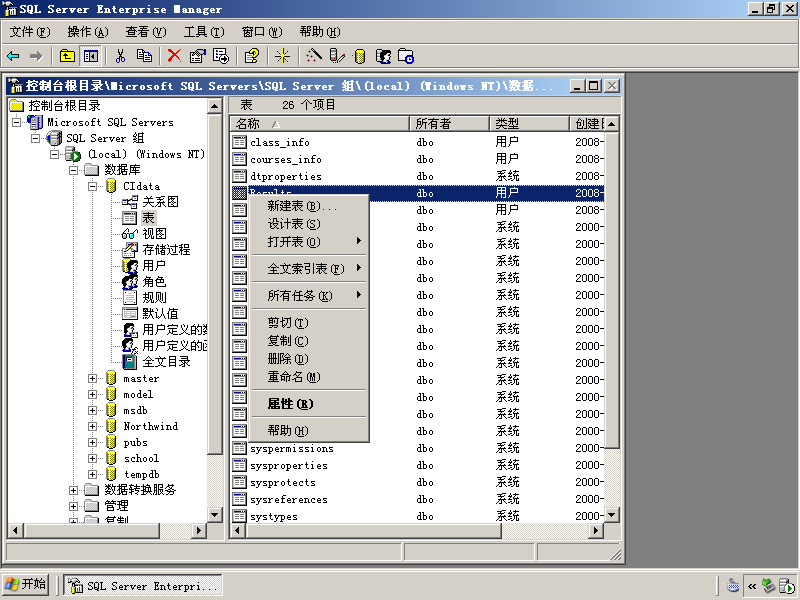Click the Forward arrow toolbar icon
This screenshot has width=800, height=600.
pos(36,56)
